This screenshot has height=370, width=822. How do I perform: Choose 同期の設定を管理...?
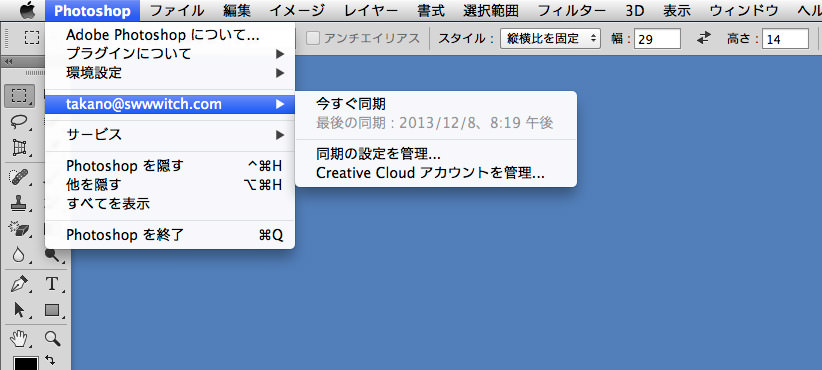click(x=436, y=155)
